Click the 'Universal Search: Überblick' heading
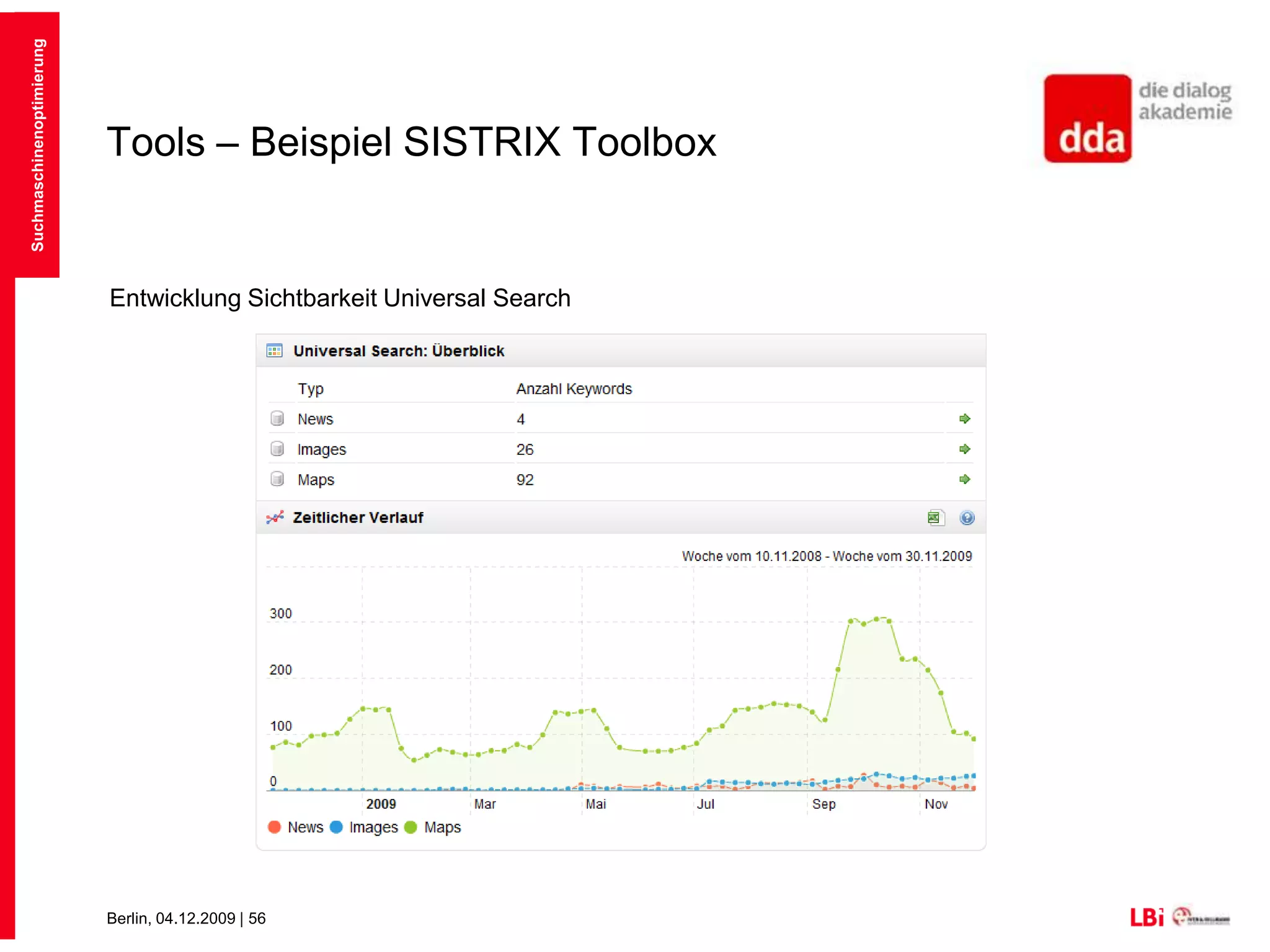Viewport: 1270px width, 952px height. pyautogui.click(x=399, y=351)
